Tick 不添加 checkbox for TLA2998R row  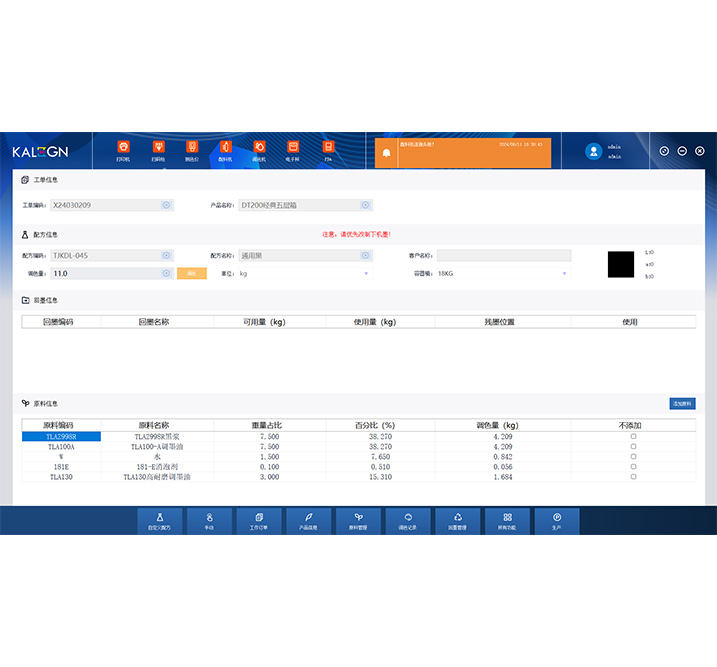(x=633, y=437)
